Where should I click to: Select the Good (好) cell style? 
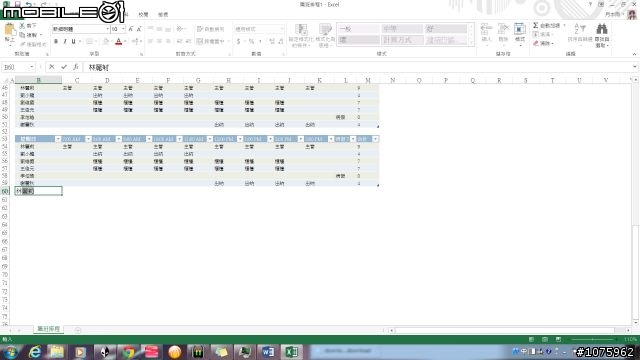tap(446, 29)
